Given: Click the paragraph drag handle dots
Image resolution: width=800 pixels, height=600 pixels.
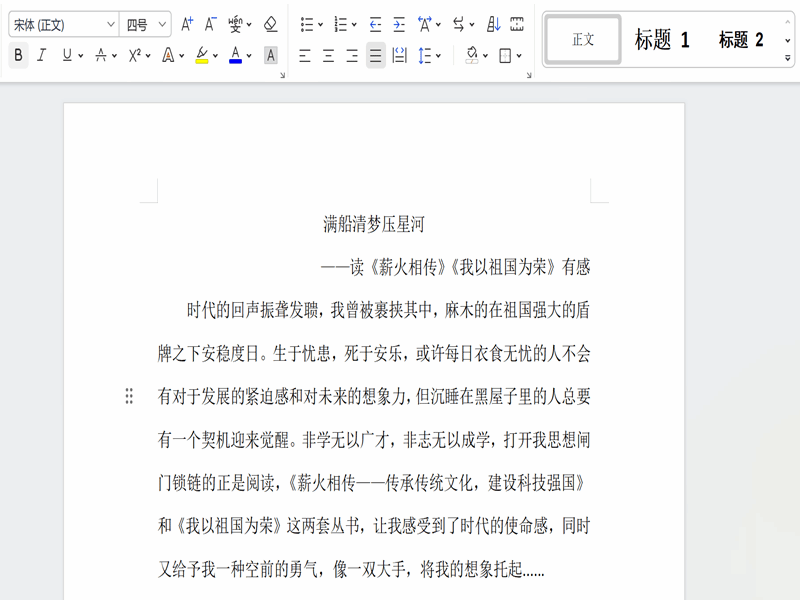Looking at the screenshot, I should click(x=129, y=396).
